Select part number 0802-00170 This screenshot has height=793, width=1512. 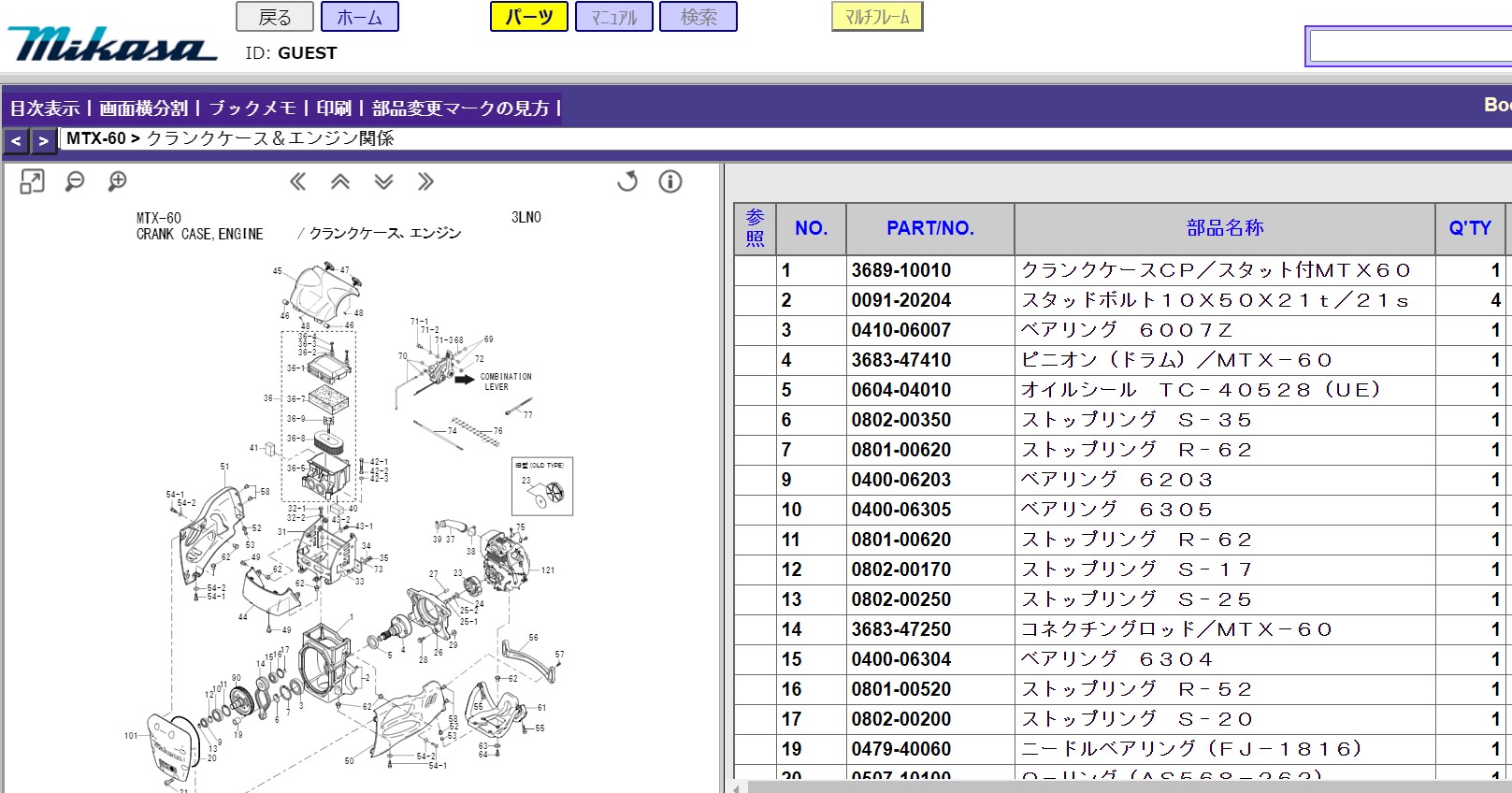click(x=901, y=570)
